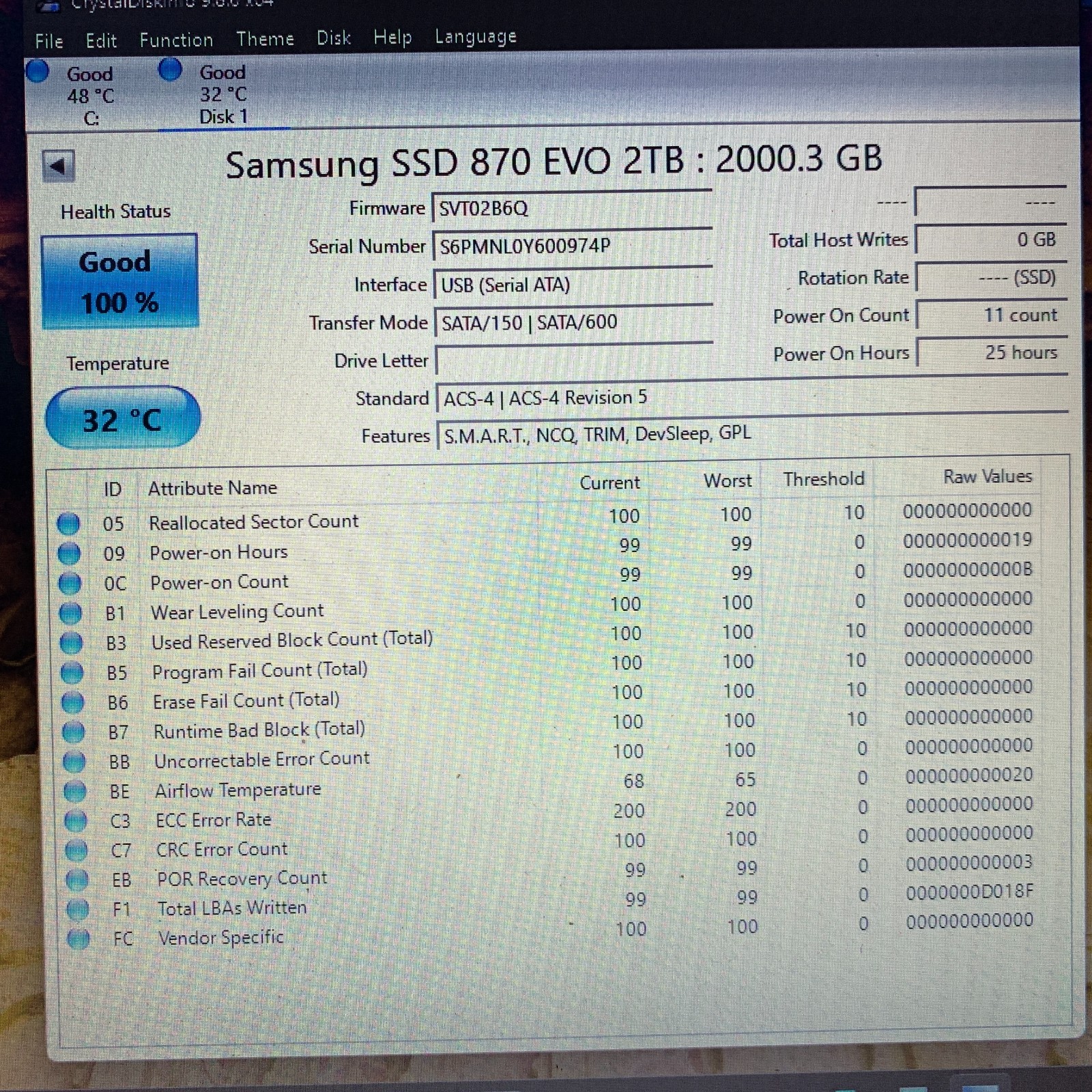
Task: Click status icon for Power-on Hours row
Action: (69, 554)
